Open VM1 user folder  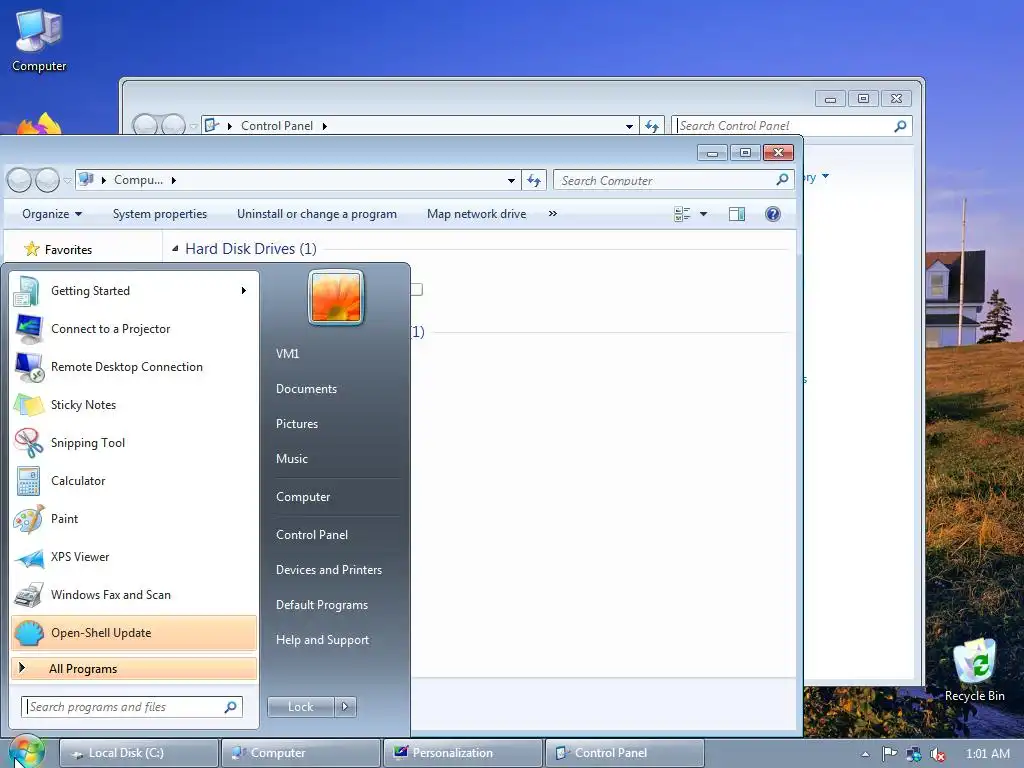287,353
